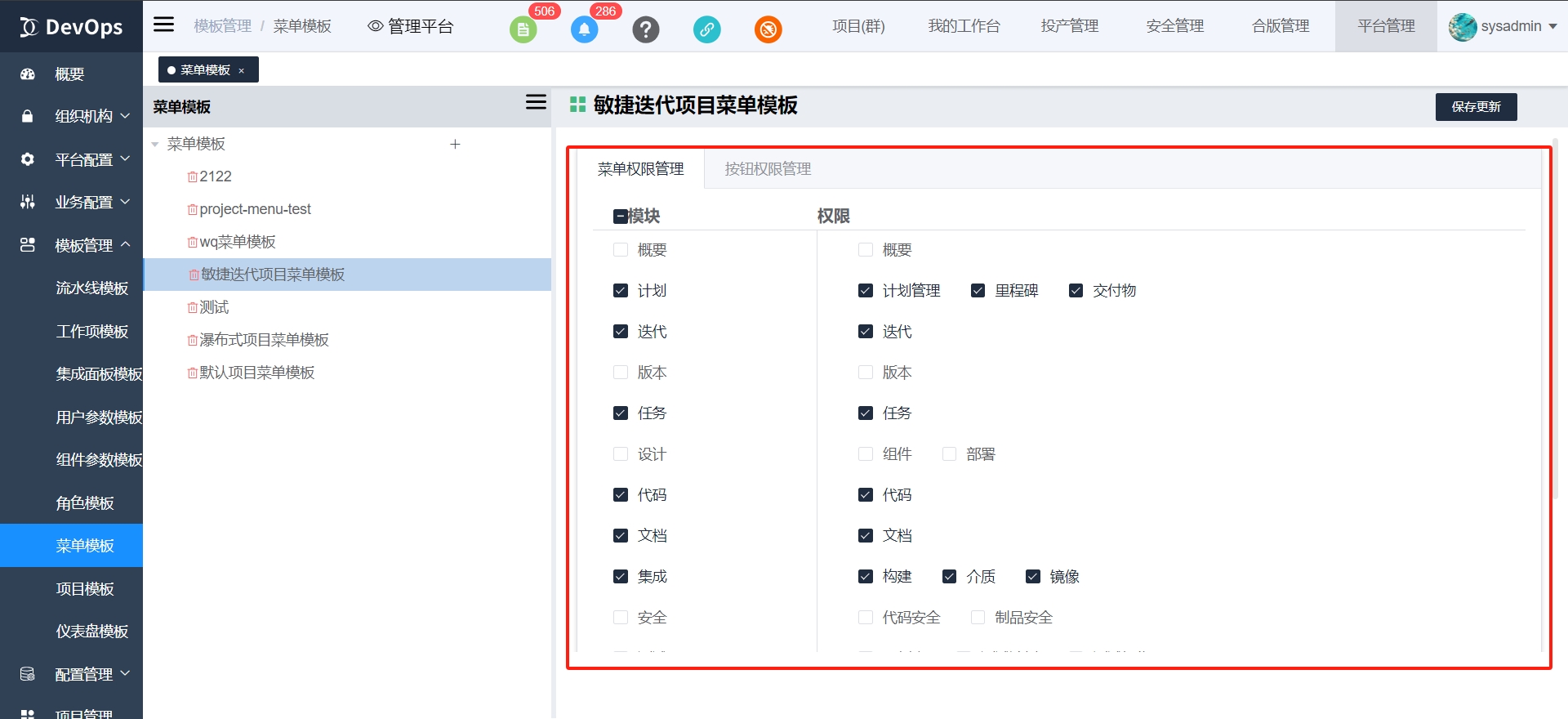Toggle the sidebar with the hamburger icon

pyautogui.click(x=164, y=25)
